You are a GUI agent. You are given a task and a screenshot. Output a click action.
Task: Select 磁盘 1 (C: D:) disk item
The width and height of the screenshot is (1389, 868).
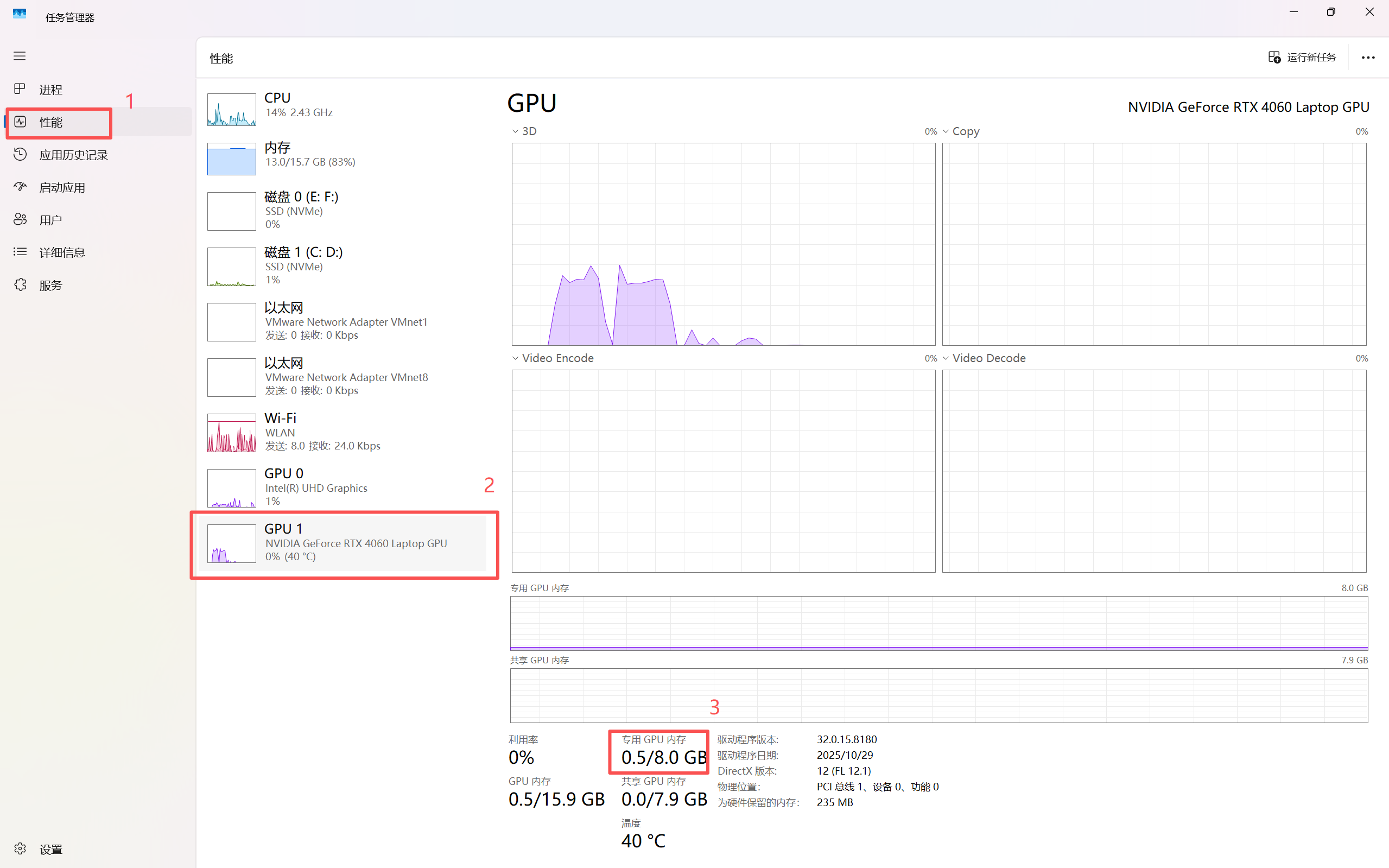(344, 266)
